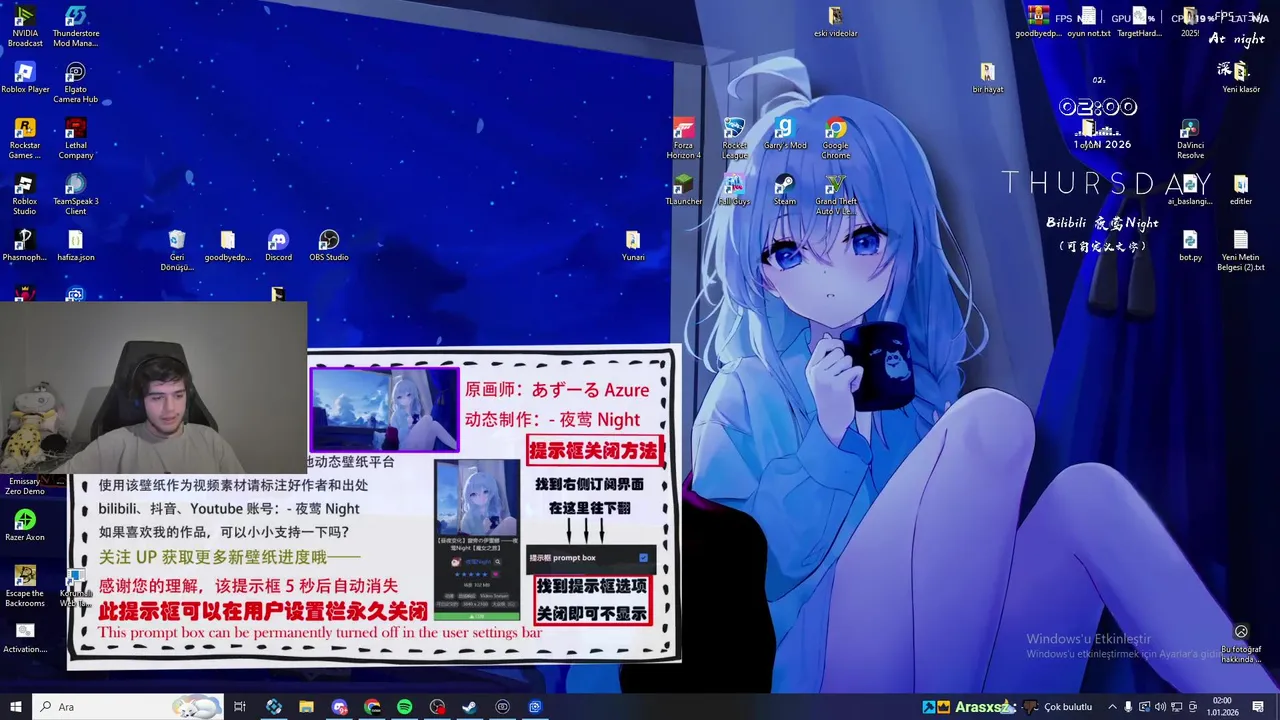The width and height of the screenshot is (1280, 720).
Task: Select Escape the Backrooms desktop icon
Action: coord(25,586)
